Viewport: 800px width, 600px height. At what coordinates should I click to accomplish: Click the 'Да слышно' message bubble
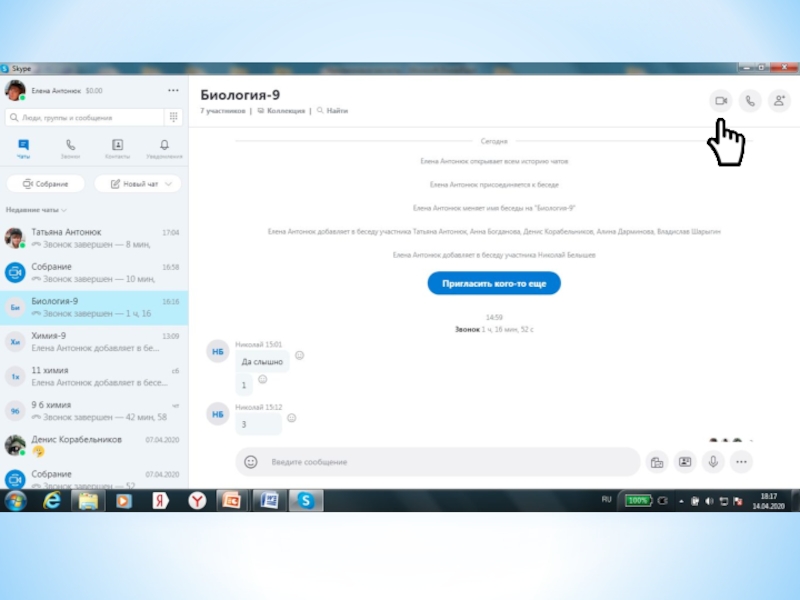[x=262, y=361]
